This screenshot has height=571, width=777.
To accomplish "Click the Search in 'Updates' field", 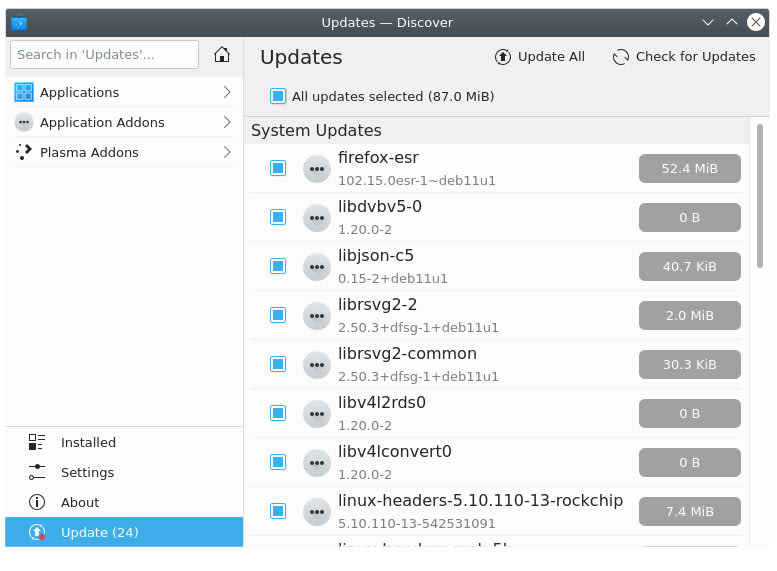I will click(105, 55).
